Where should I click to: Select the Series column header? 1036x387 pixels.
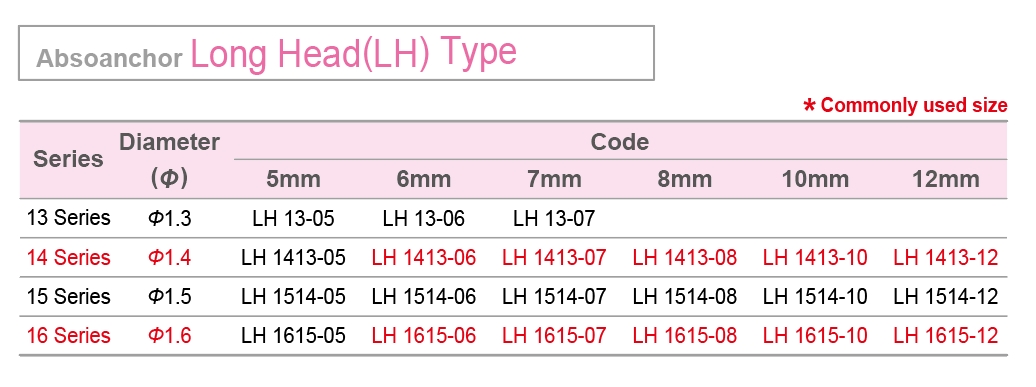(x=68, y=159)
